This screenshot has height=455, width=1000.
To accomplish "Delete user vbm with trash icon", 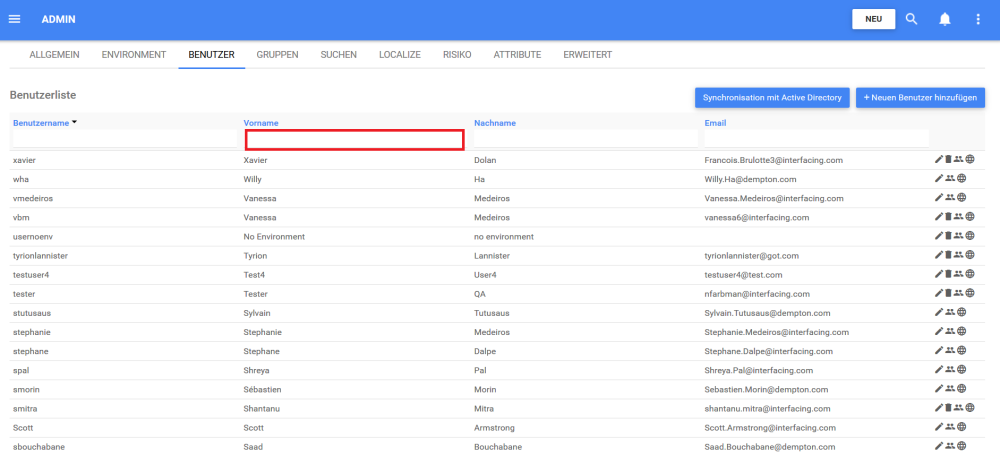I will click(x=948, y=217).
